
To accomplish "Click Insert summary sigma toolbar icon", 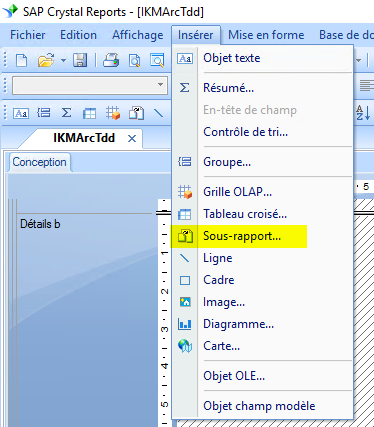I will point(66,113).
